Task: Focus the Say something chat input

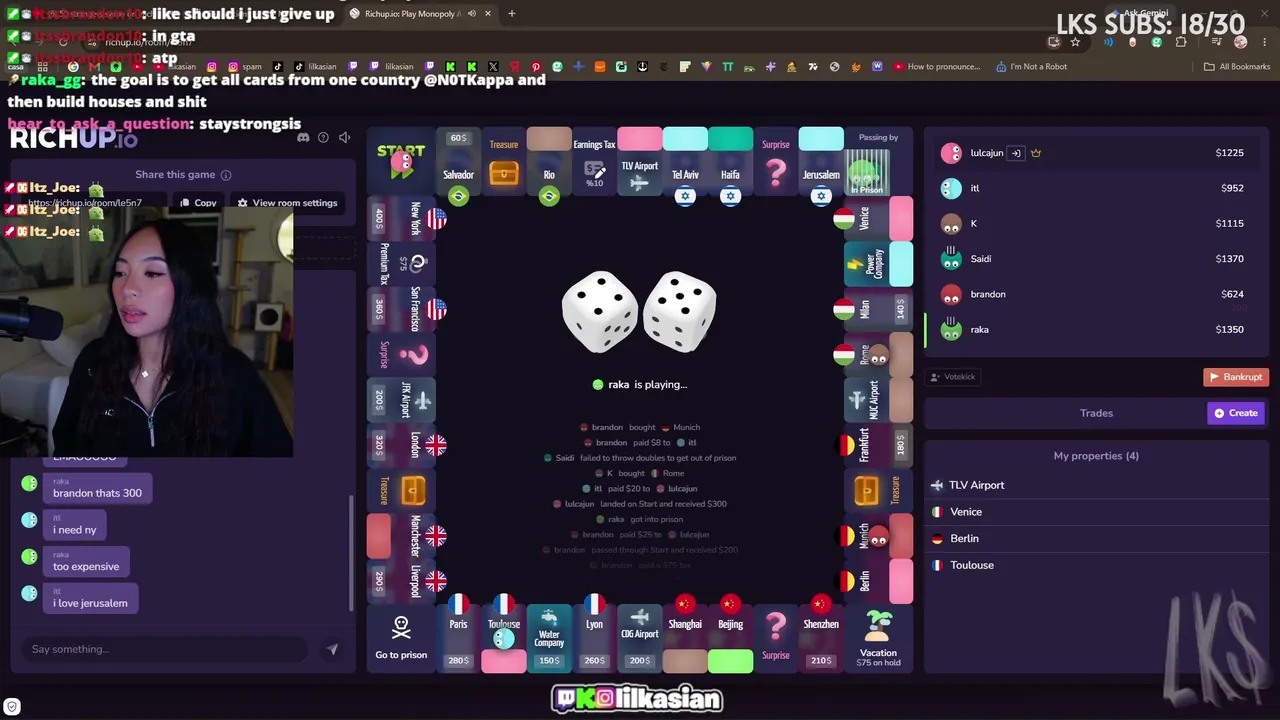Action: [x=165, y=649]
